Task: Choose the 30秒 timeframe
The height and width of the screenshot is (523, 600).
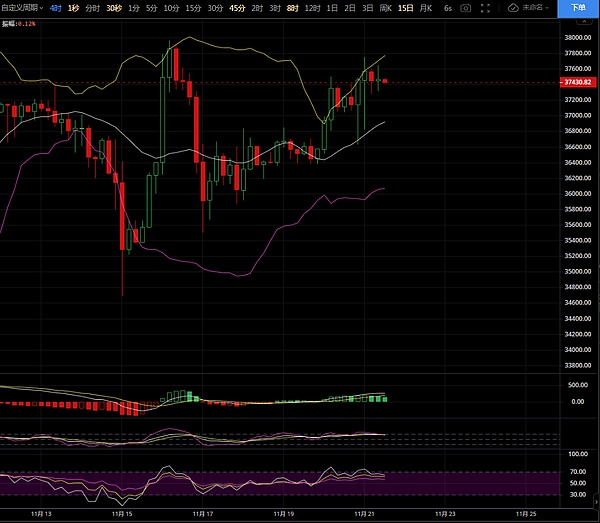Action: (x=114, y=7)
